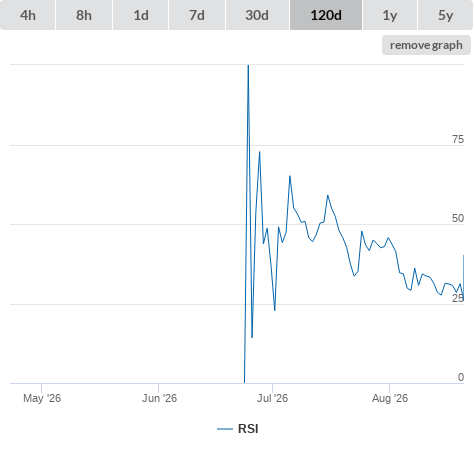Select the 7d range tab
The image size is (474, 455).
pyautogui.click(x=197, y=15)
